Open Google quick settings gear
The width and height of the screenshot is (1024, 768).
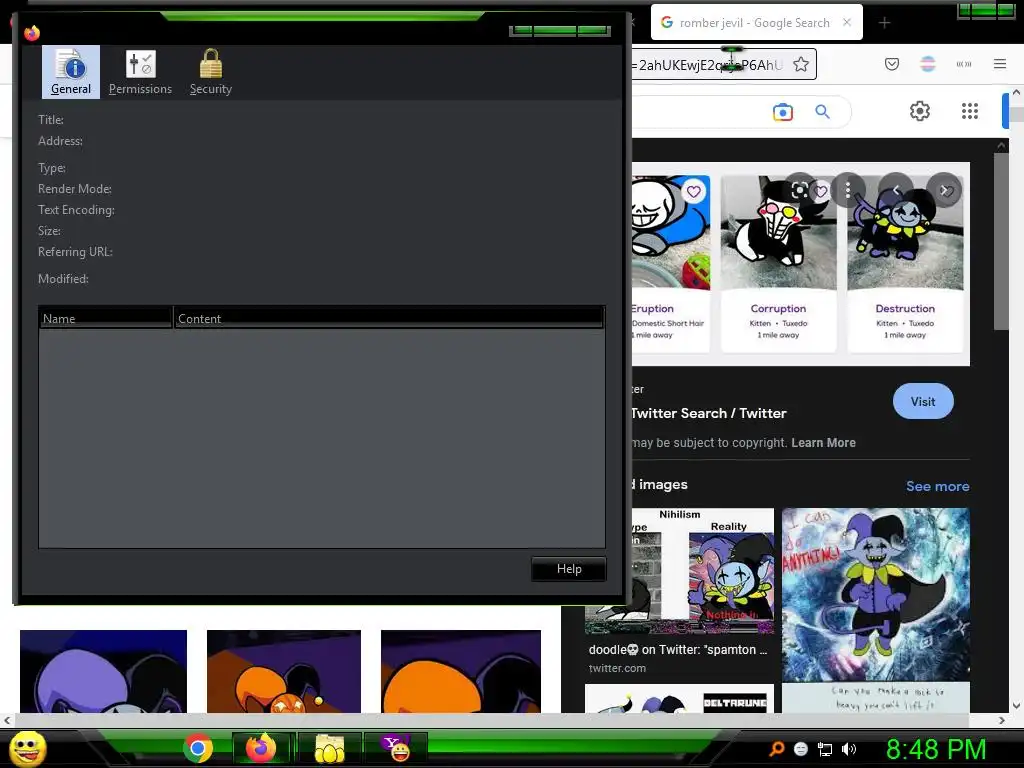(x=920, y=111)
